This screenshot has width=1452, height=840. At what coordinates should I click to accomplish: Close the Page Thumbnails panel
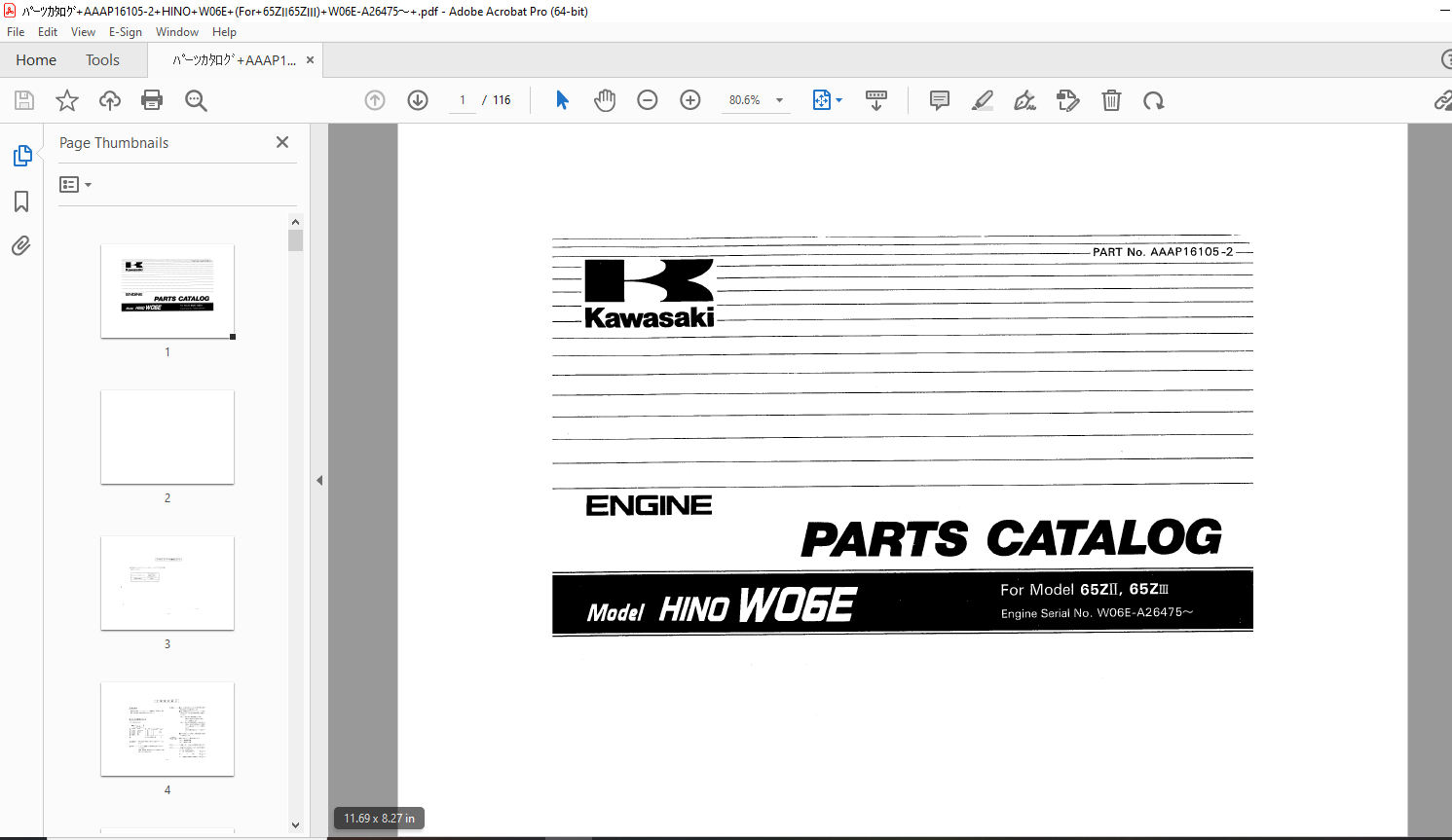tap(282, 142)
